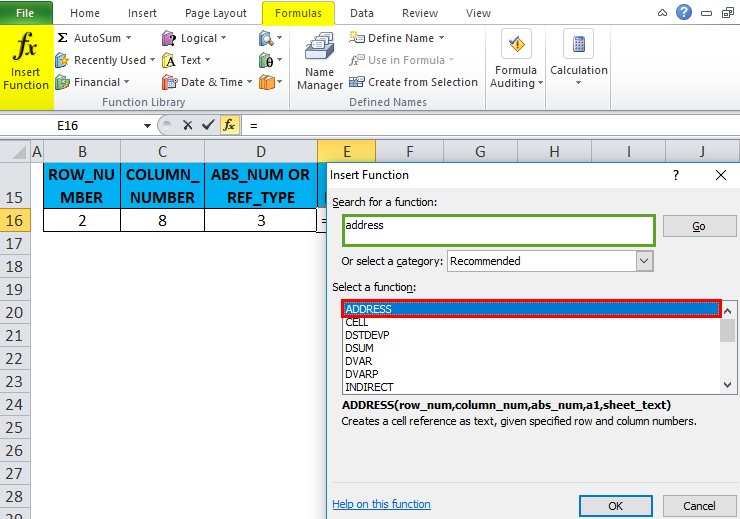Open the category dropdown showing Recommended
This screenshot has width=740, height=519.
pyautogui.click(x=644, y=261)
